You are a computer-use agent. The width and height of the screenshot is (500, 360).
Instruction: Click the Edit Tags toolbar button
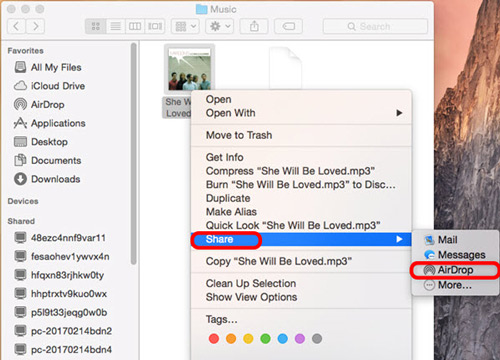coord(288,26)
